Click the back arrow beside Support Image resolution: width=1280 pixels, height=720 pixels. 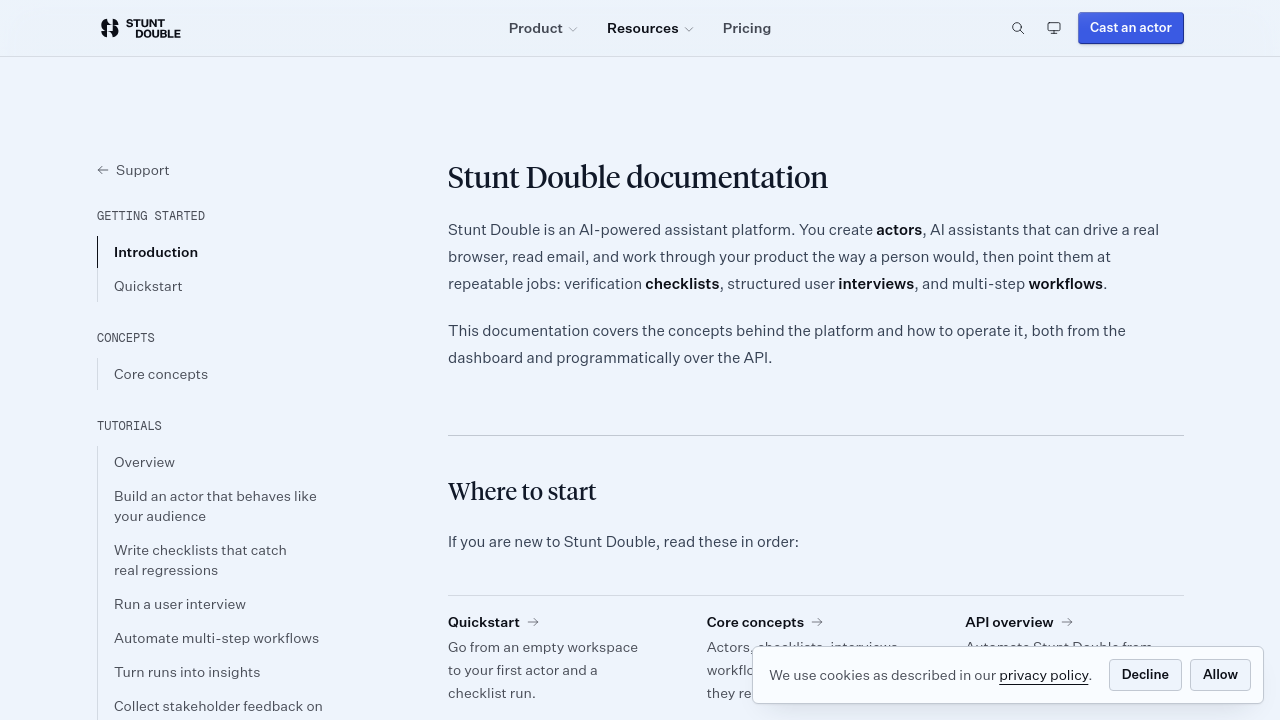click(103, 170)
